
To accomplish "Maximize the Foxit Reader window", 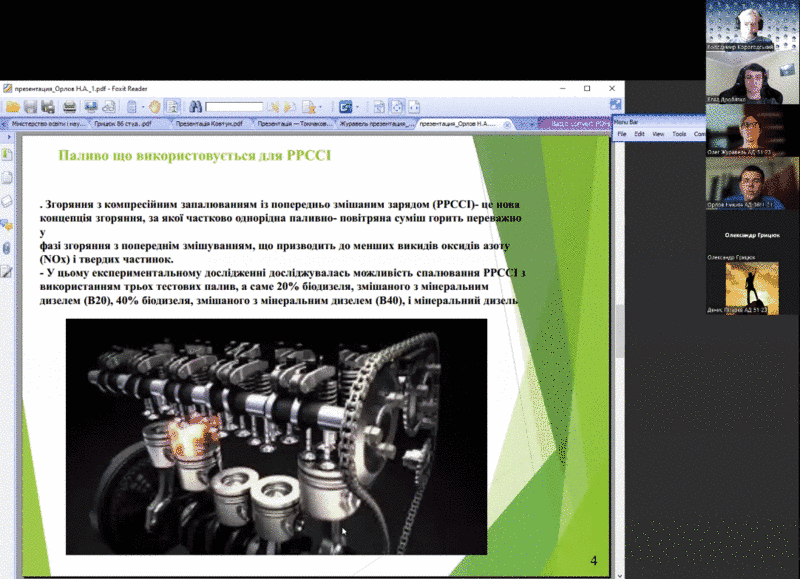I will coord(587,88).
